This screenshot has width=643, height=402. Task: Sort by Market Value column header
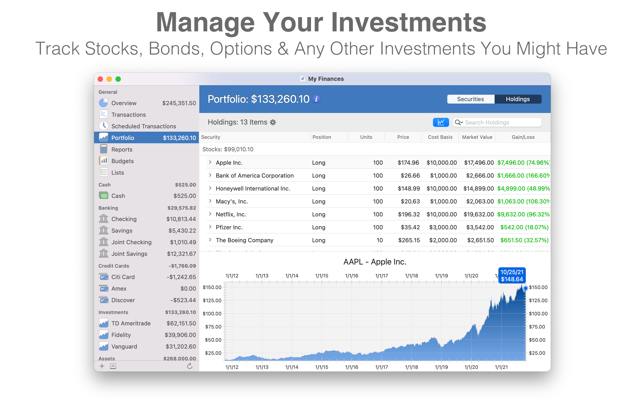click(x=477, y=137)
